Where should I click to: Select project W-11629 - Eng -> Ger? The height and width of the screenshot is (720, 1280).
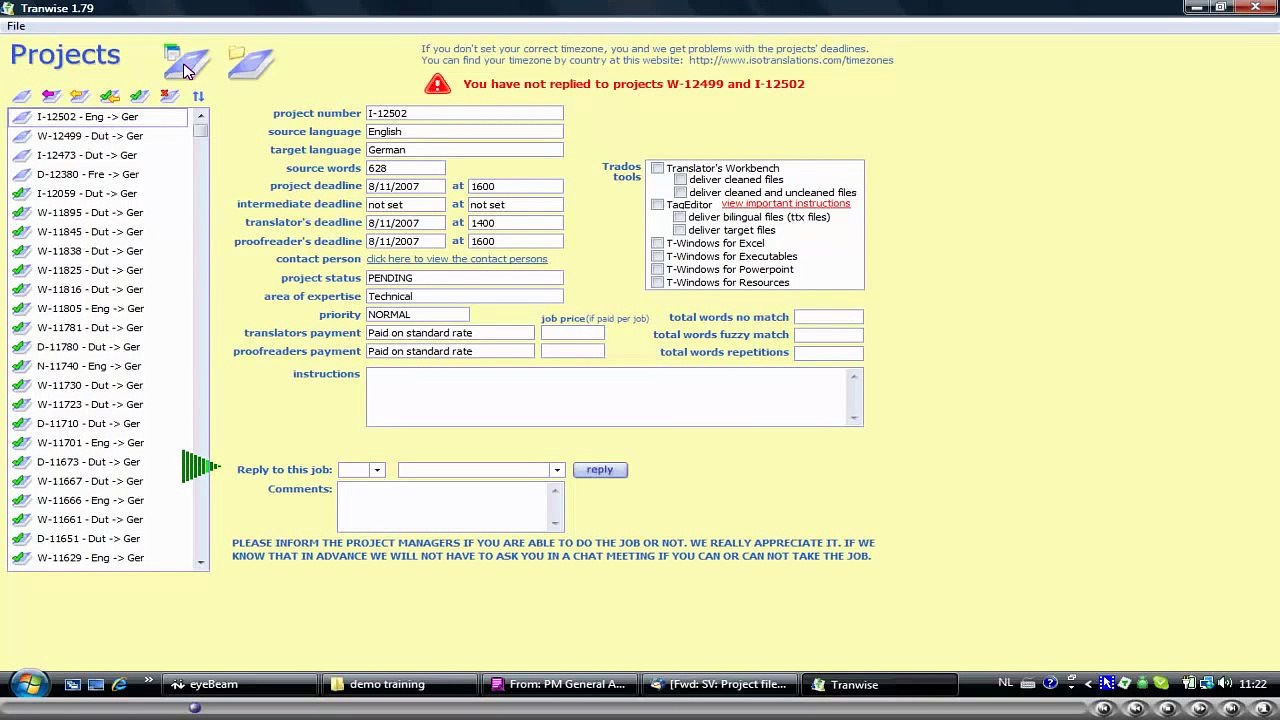point(98,558)
